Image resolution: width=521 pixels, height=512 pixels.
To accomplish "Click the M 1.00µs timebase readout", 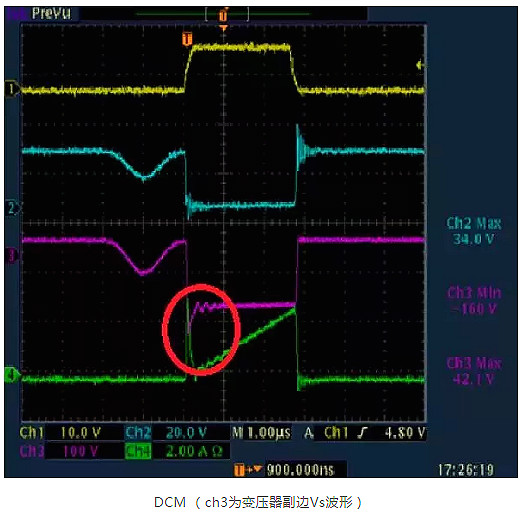I will 261,433.
